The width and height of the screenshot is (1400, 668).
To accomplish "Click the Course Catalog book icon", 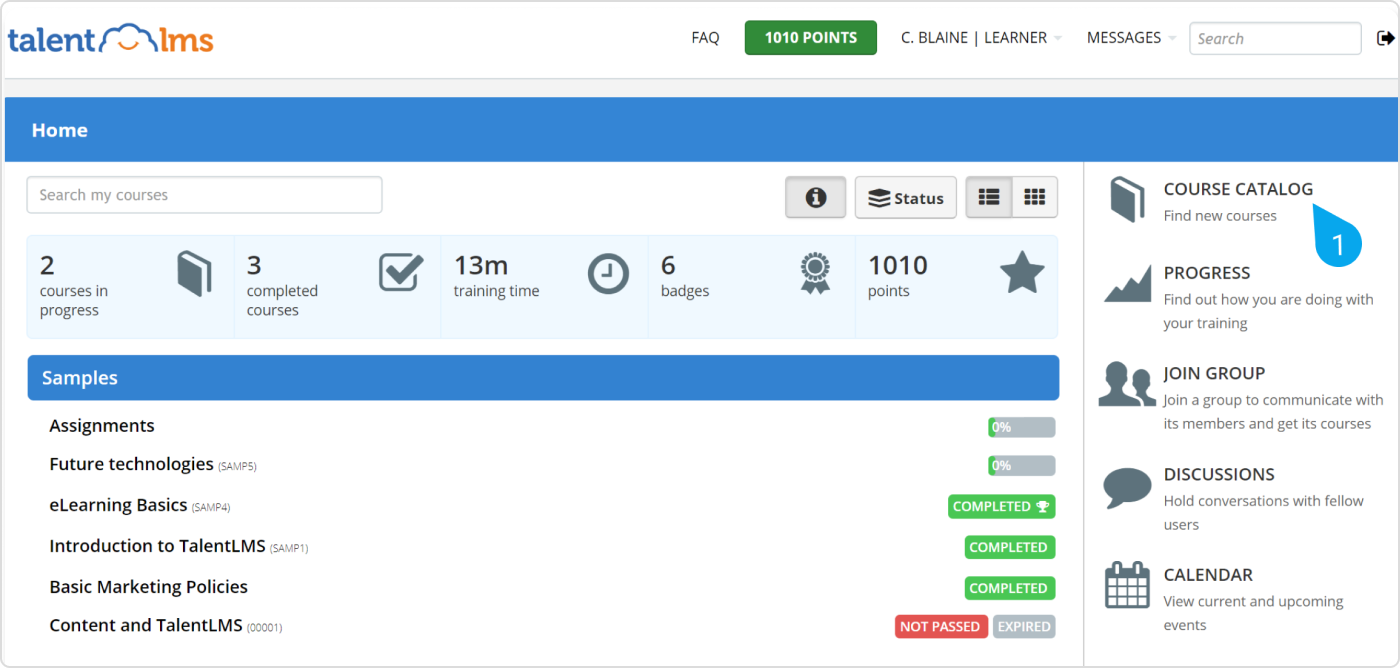I will [x=1127, y=199].
